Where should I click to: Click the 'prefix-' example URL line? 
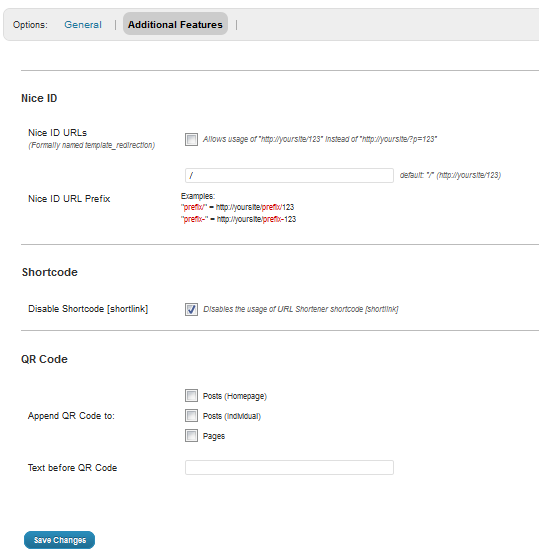(238, 219)
